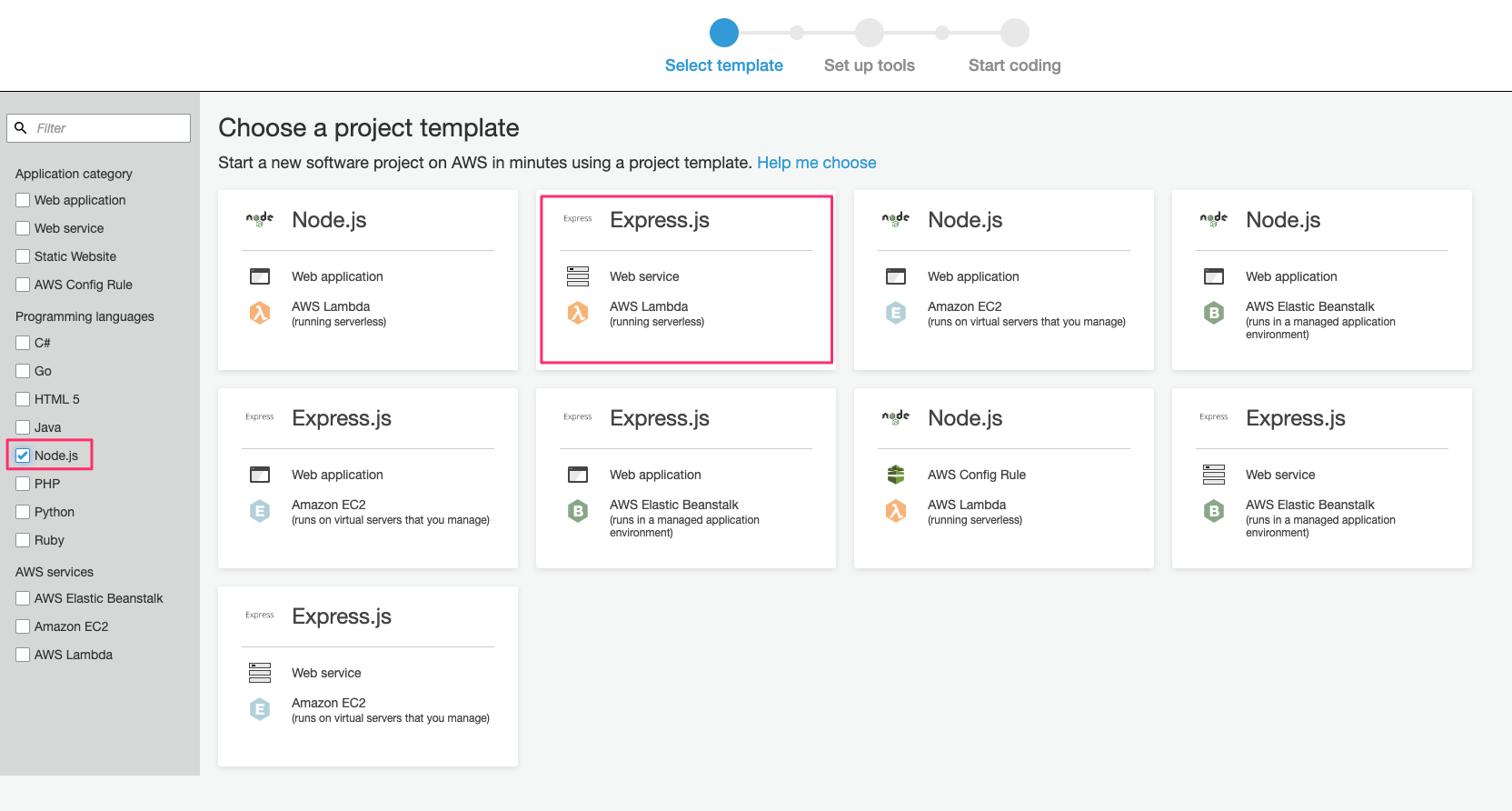Check the Static Website filter
Screen dimensions: 1512x811
[x=23, y=256]
